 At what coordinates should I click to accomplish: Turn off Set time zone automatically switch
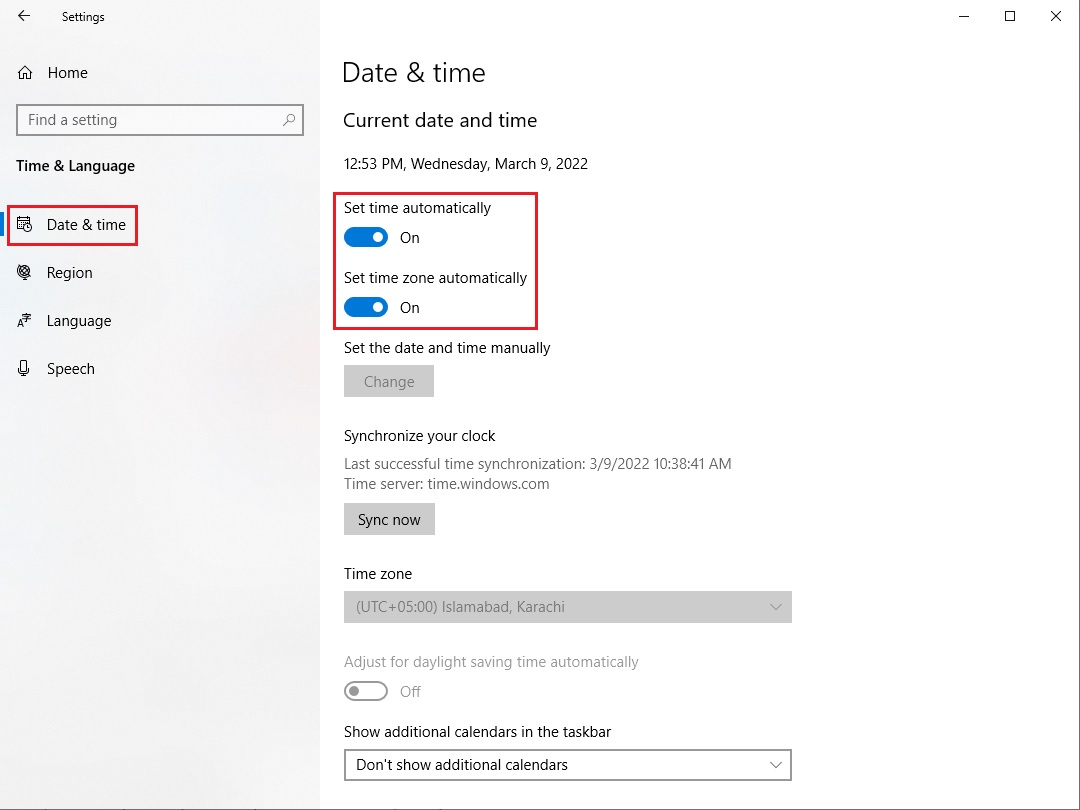[366, 307]
